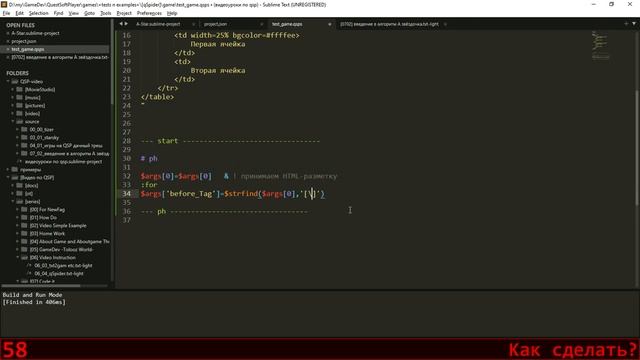The width and height of the screenshot is (640, 360).
Task: Click the [pictures] folder icon
Action: tap(19, 106)
